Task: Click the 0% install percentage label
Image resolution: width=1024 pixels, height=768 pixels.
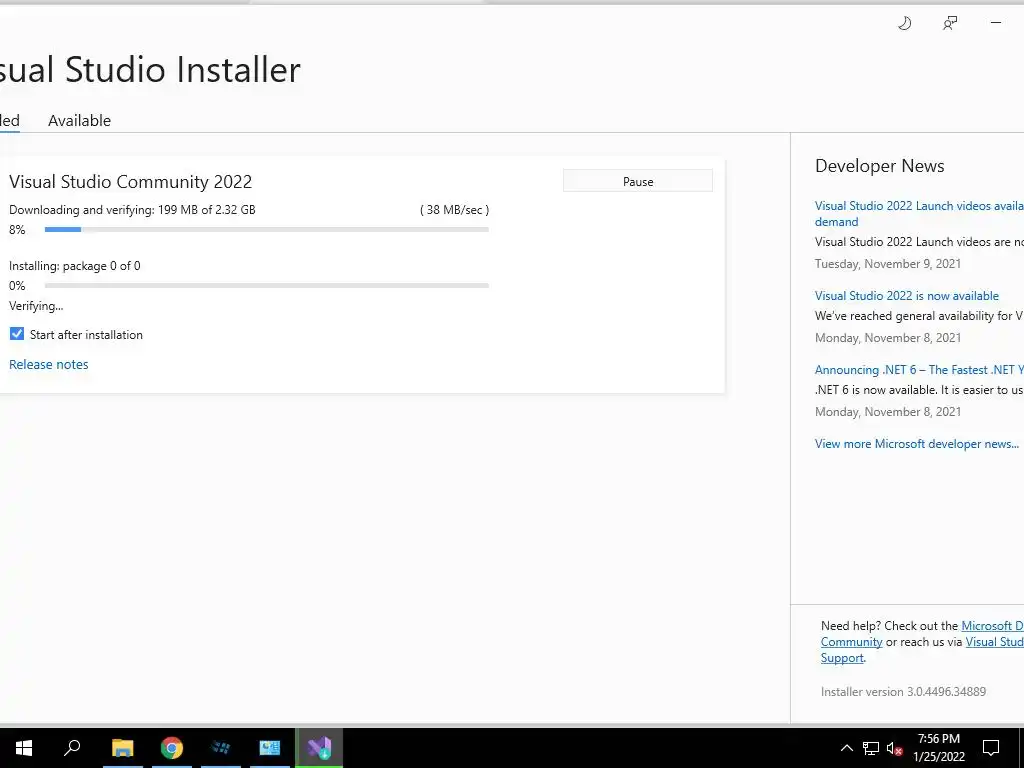Action: coord(17,286)
